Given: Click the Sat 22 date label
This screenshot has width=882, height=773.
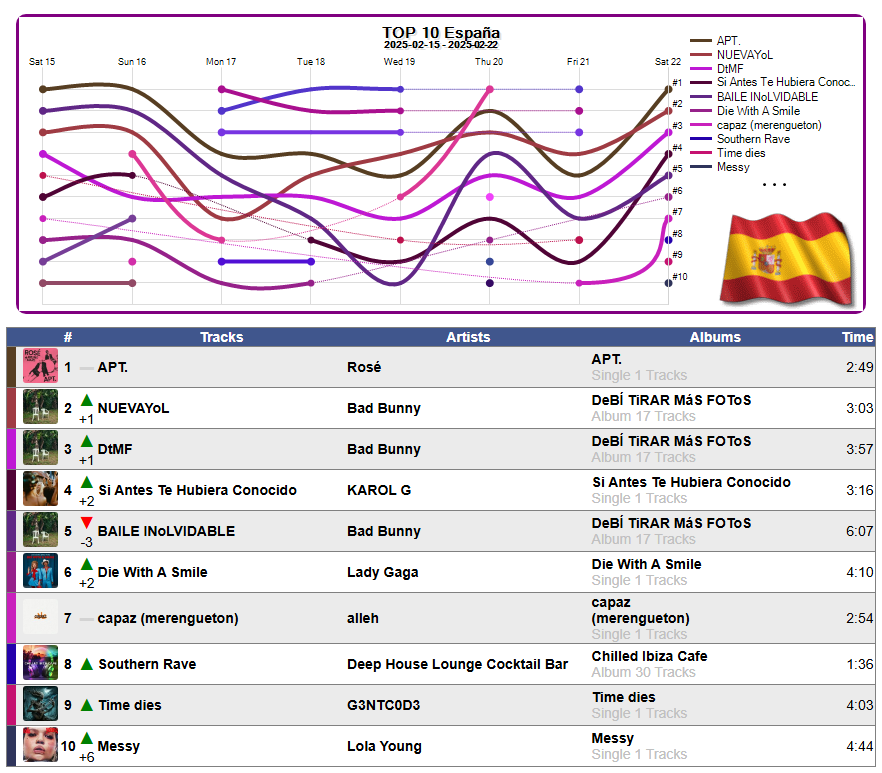Looking at the screenshot, I should (668, 61).
